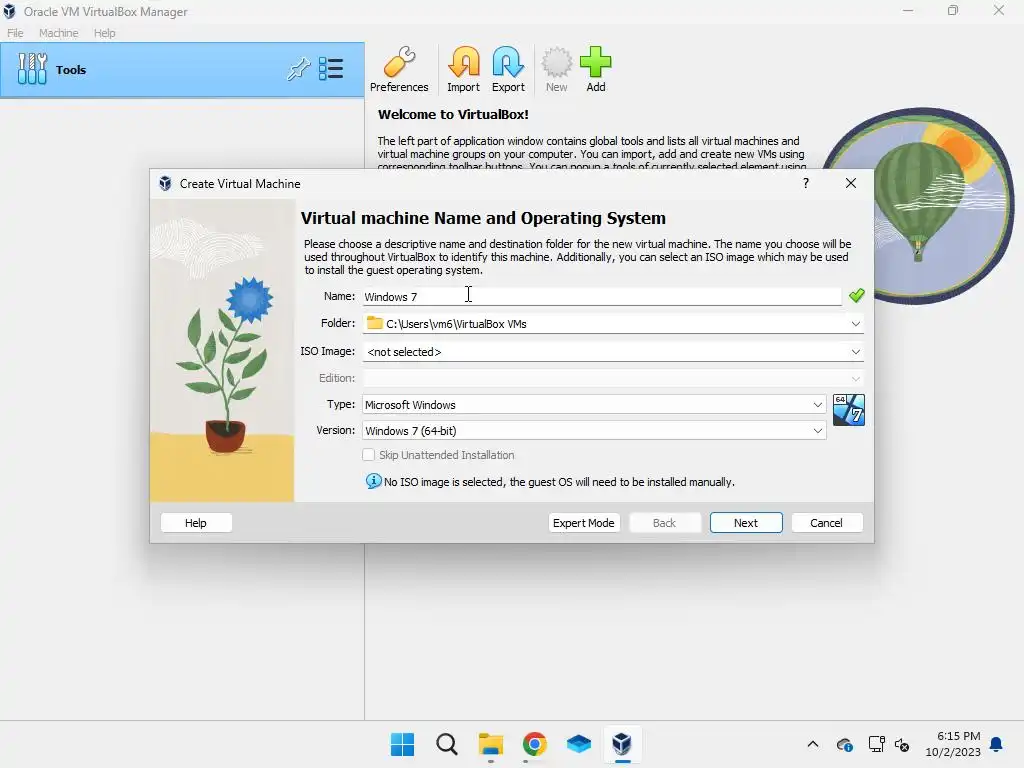Click Next to continue
Image resolution: width=1024 pixels, height=768 pixels.
[746, 522]
